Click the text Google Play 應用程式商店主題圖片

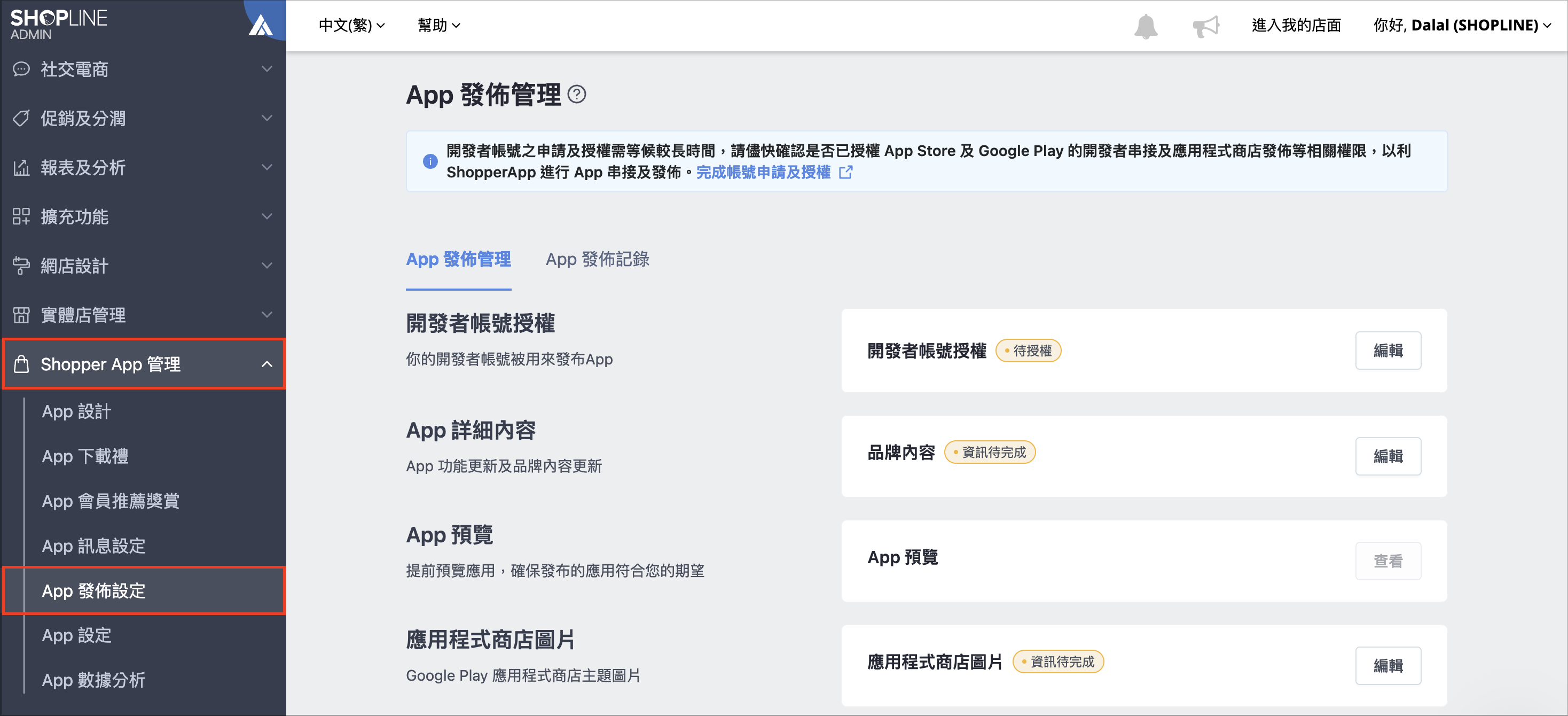pos(523,676)
